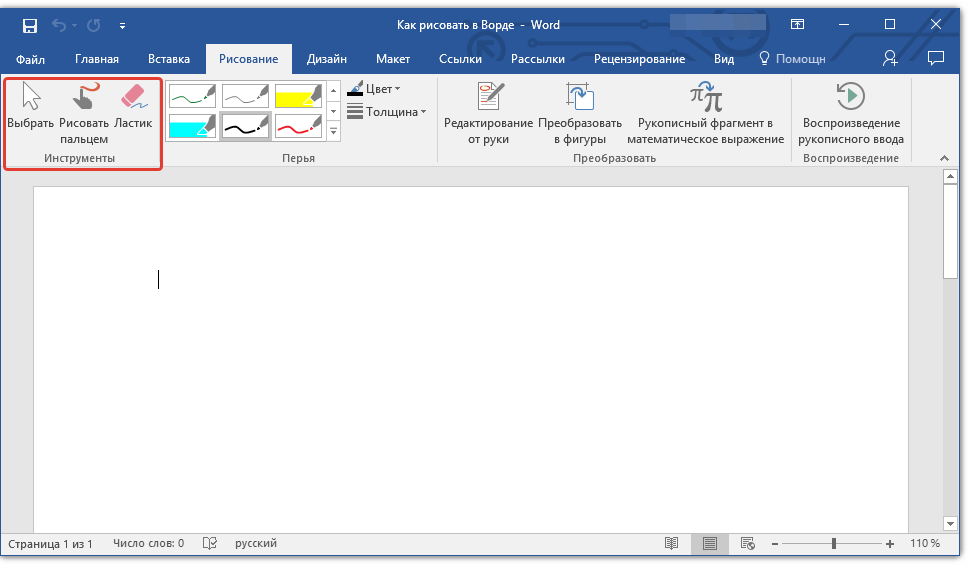Click Страница 1 из 1 status

point(50,544)
